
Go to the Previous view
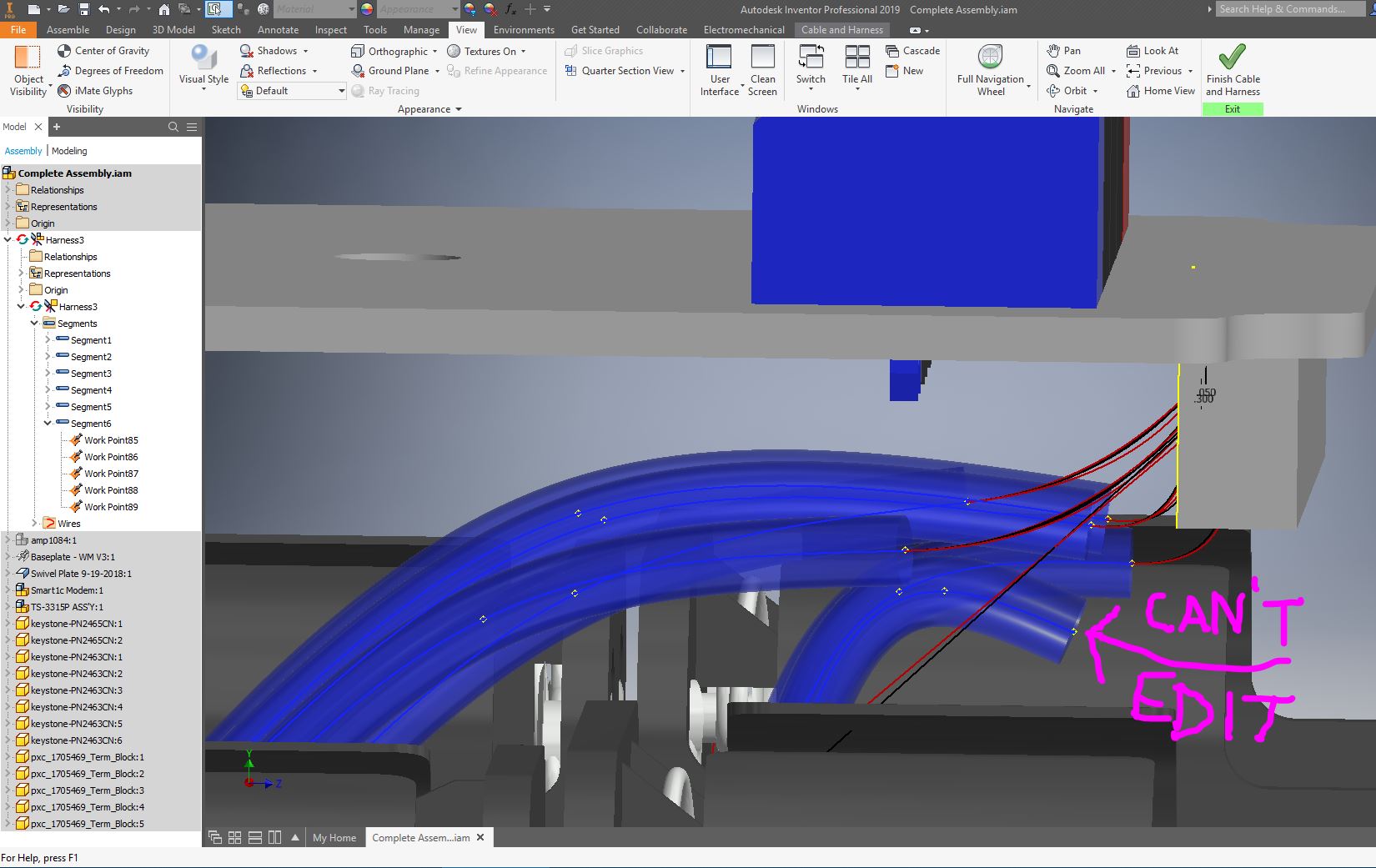click(1154, 71)
